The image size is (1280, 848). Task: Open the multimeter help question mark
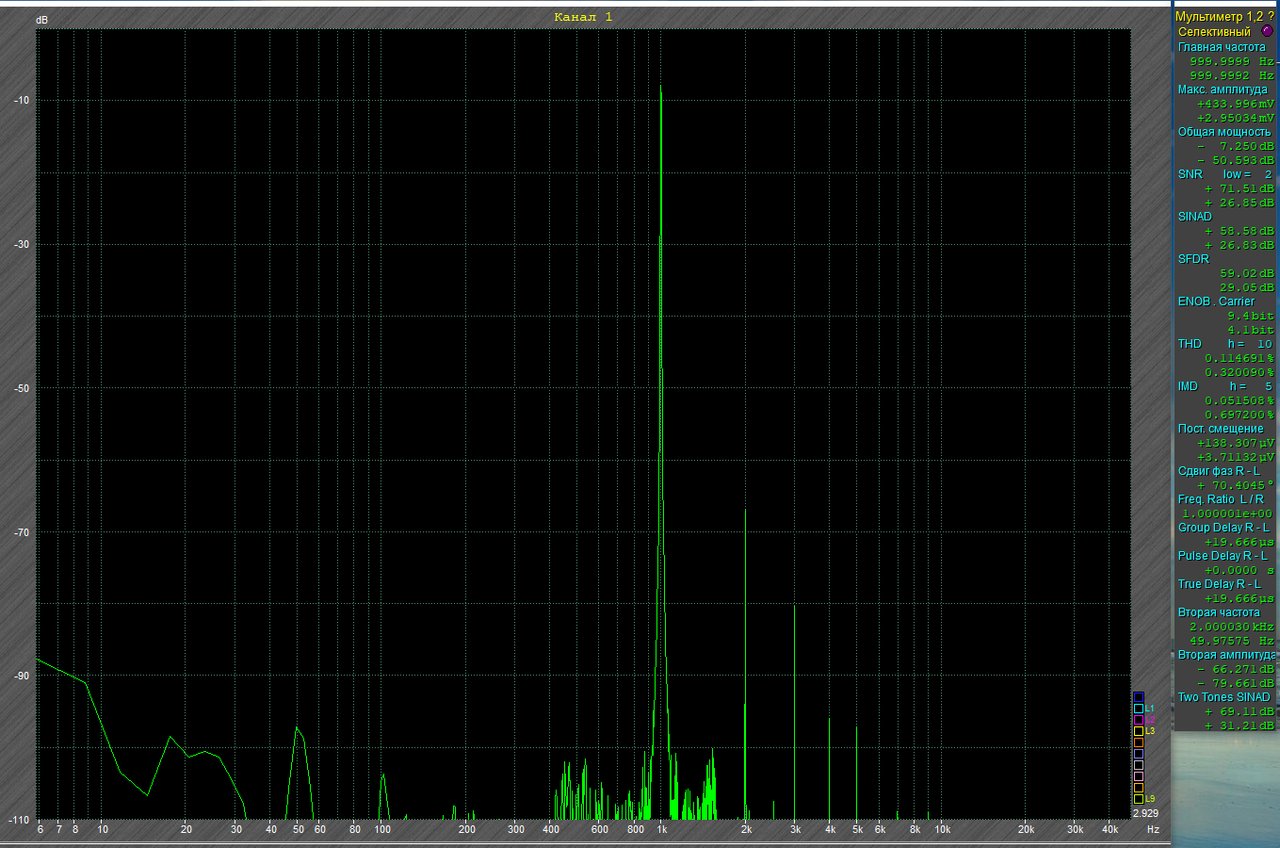click(x=1271, y=17)
